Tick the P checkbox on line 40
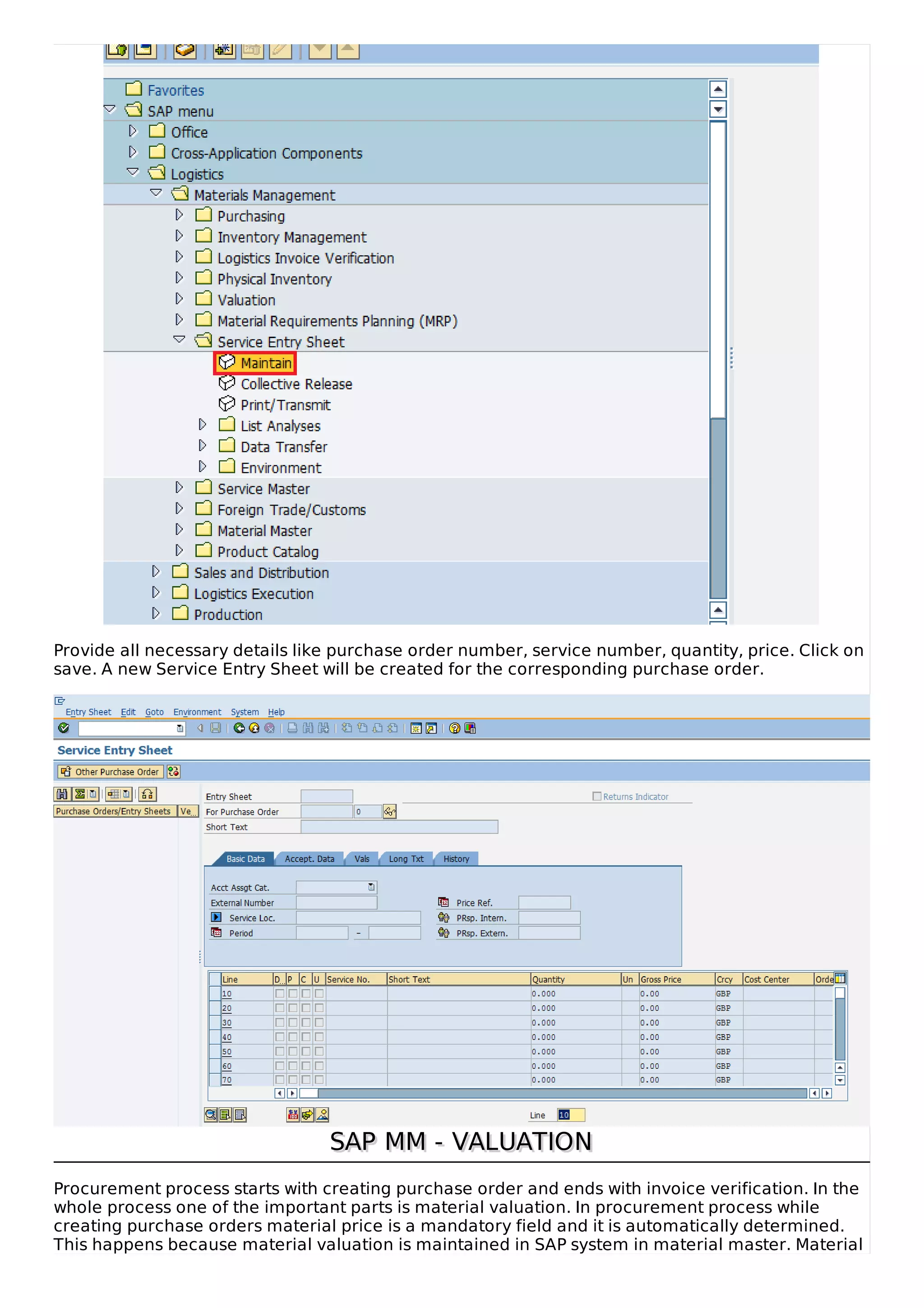 293,1037
